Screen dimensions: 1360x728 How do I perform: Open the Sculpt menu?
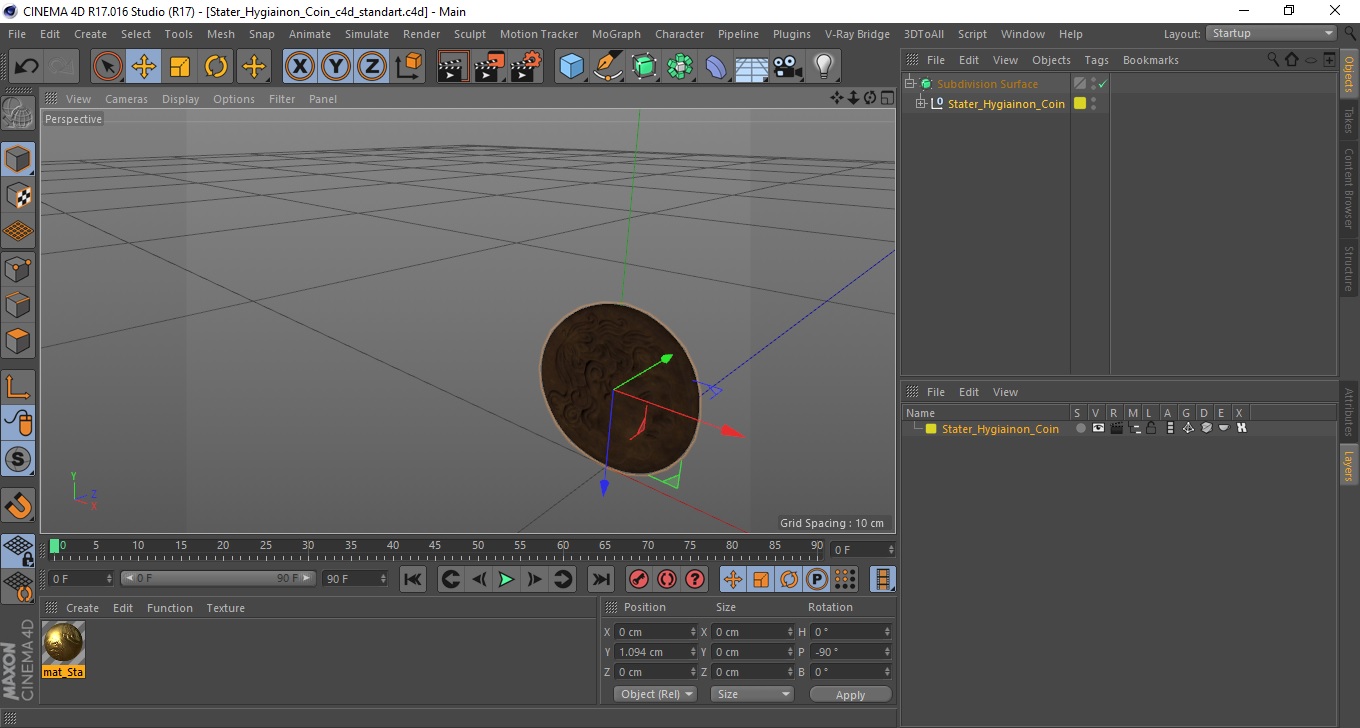(469, 34)
